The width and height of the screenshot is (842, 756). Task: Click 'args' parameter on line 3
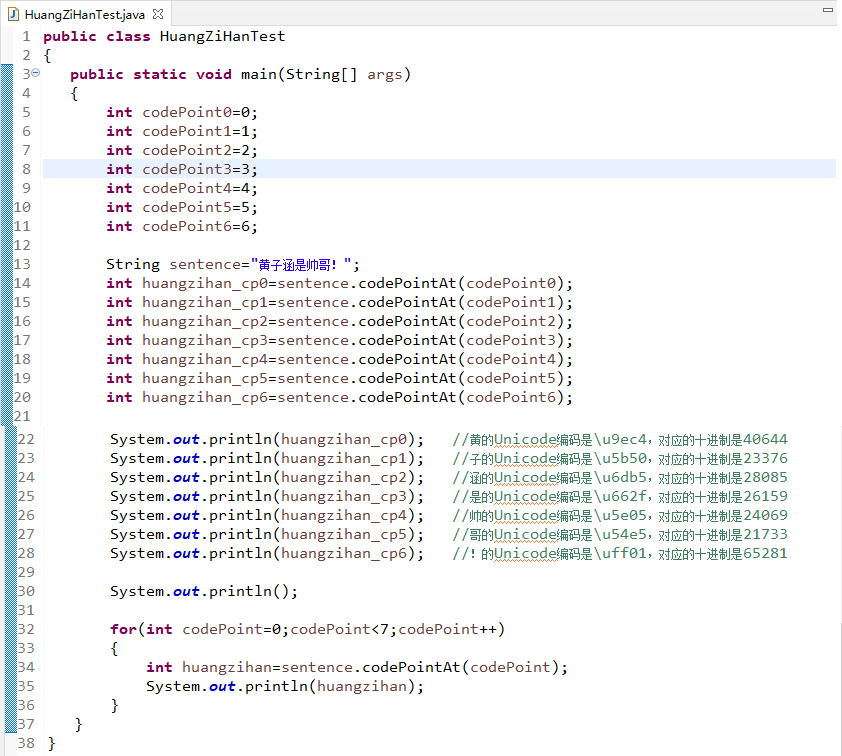(x=384, y=75)
